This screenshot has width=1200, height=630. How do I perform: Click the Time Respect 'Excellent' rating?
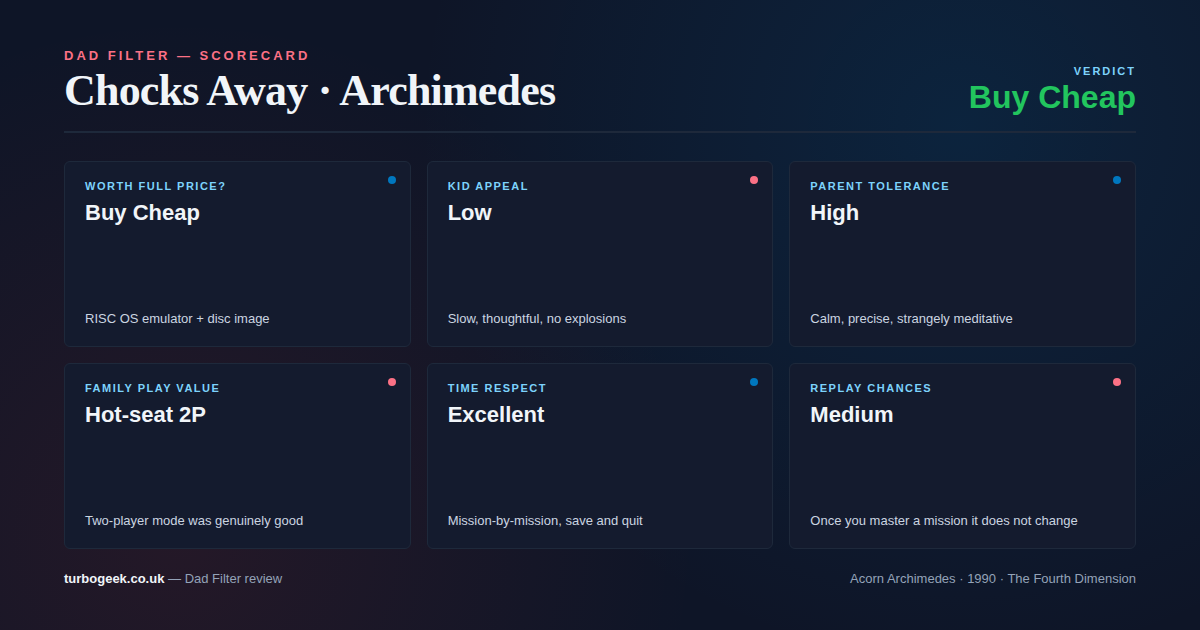[x=496, y=415]
